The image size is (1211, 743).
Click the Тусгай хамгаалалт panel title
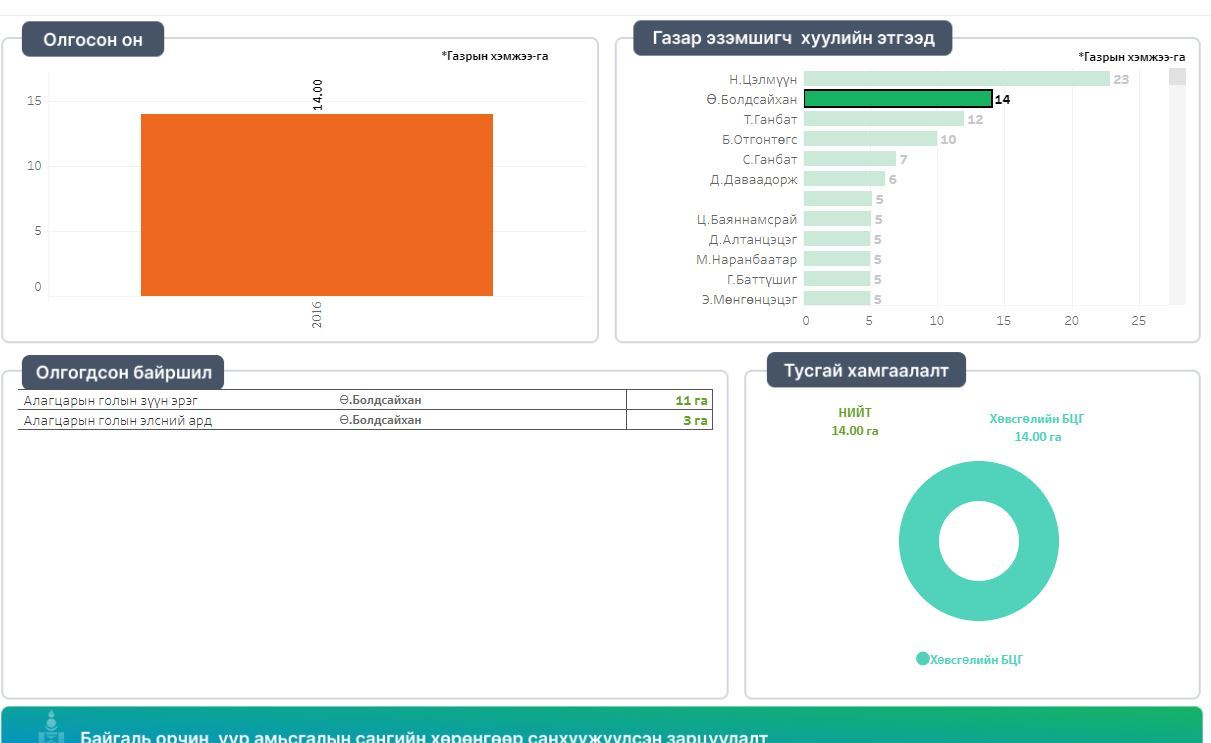866,370
